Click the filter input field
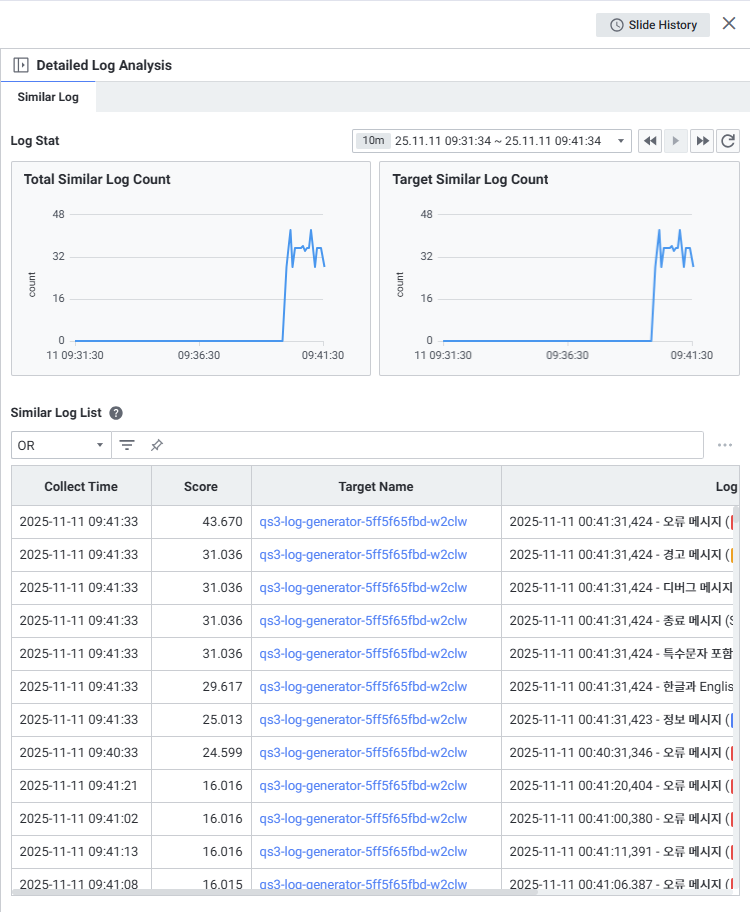Screen dimensions: 750x912 click(430, 445)
